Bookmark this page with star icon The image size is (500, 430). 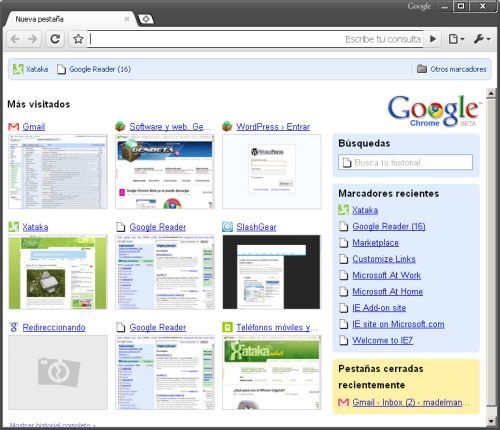pos(78,39)
